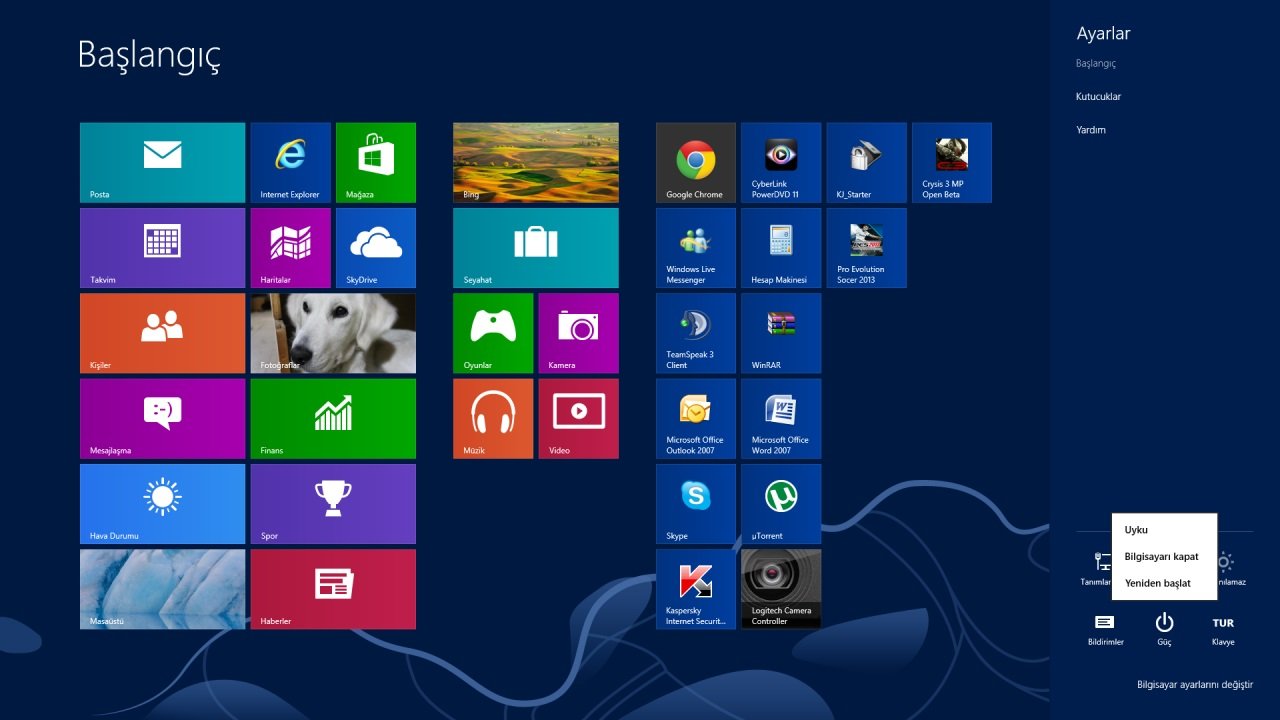
Task: Open Kutucuklar tile settings
Action: (1098, 97)
